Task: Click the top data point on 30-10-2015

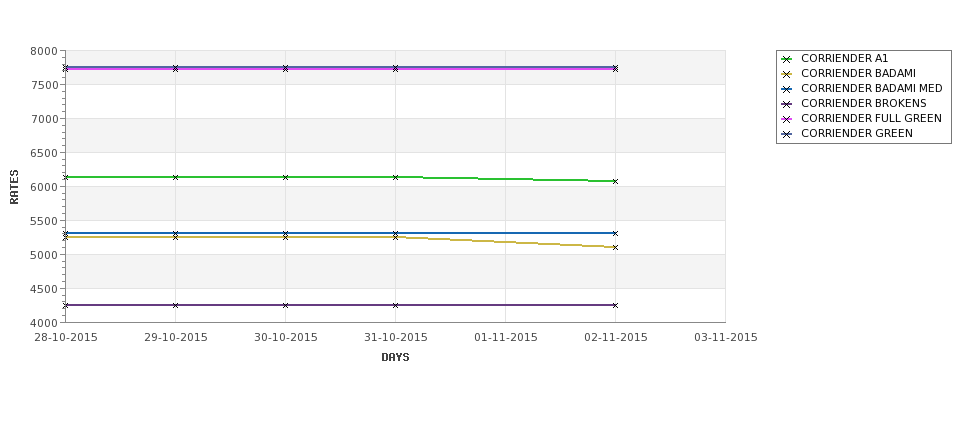Action: (x=285, y=67)
